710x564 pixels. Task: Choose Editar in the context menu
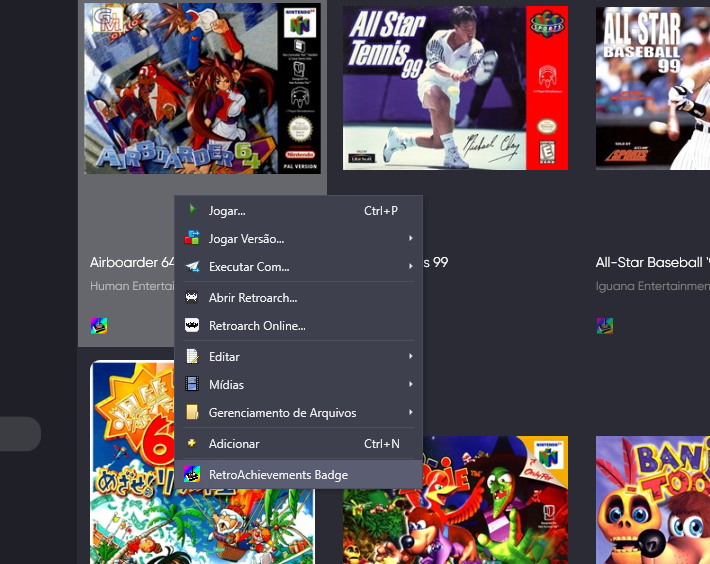pos(298,357)
